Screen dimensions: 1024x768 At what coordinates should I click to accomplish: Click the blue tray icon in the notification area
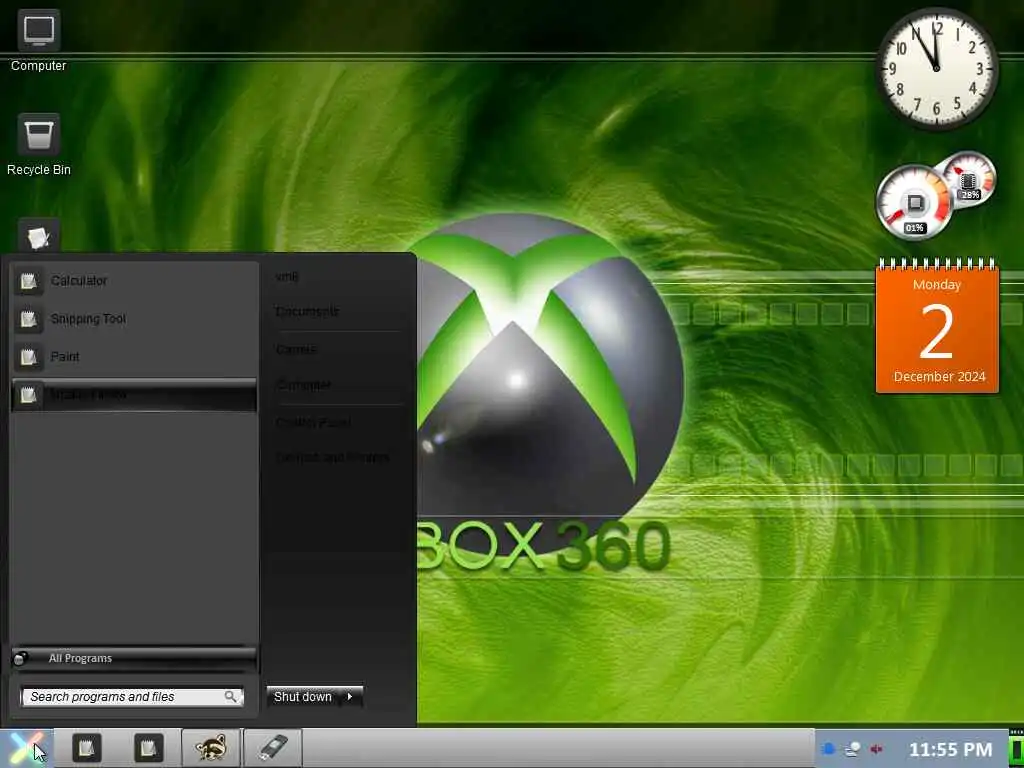point(829,749)
